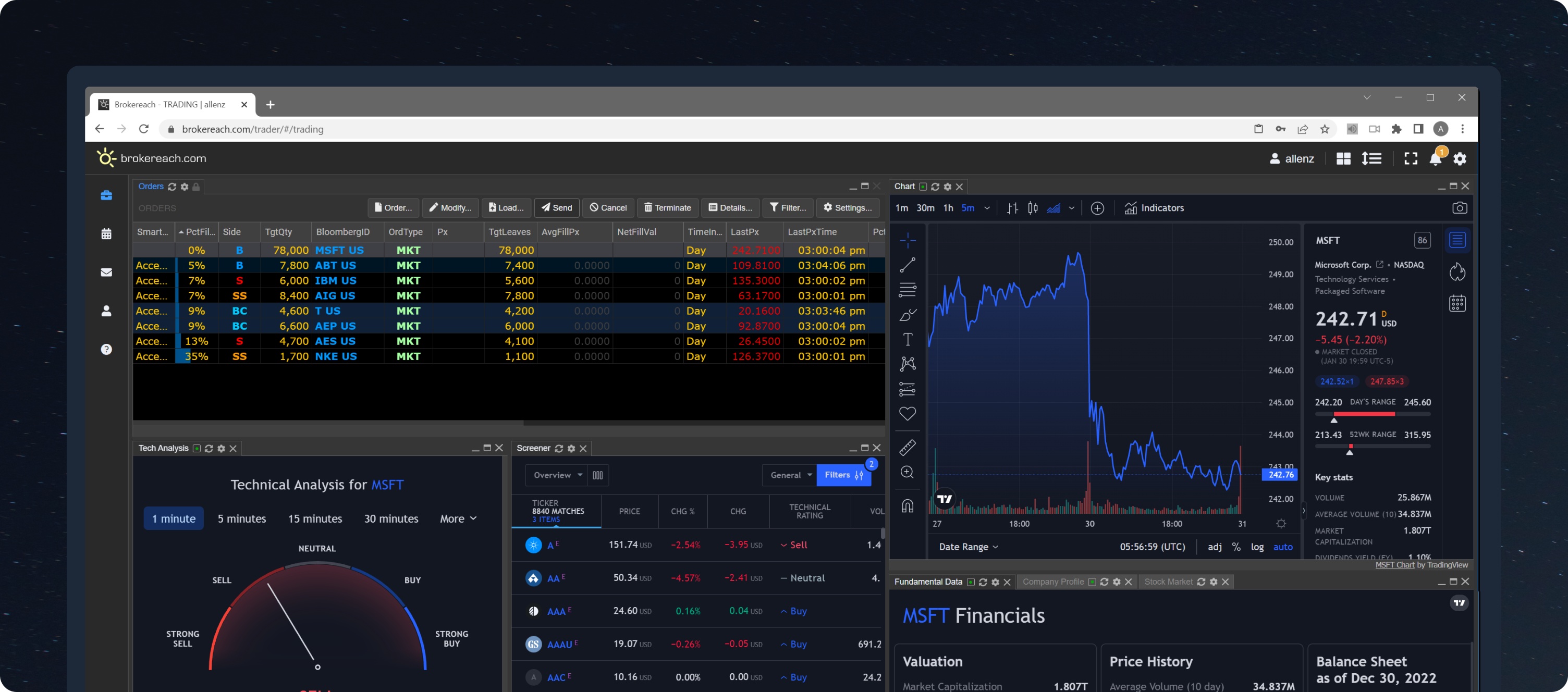This screenshot has height=692, width=1568.
Task: Switch to the Company Profile tab
Action: (1052, 582)
